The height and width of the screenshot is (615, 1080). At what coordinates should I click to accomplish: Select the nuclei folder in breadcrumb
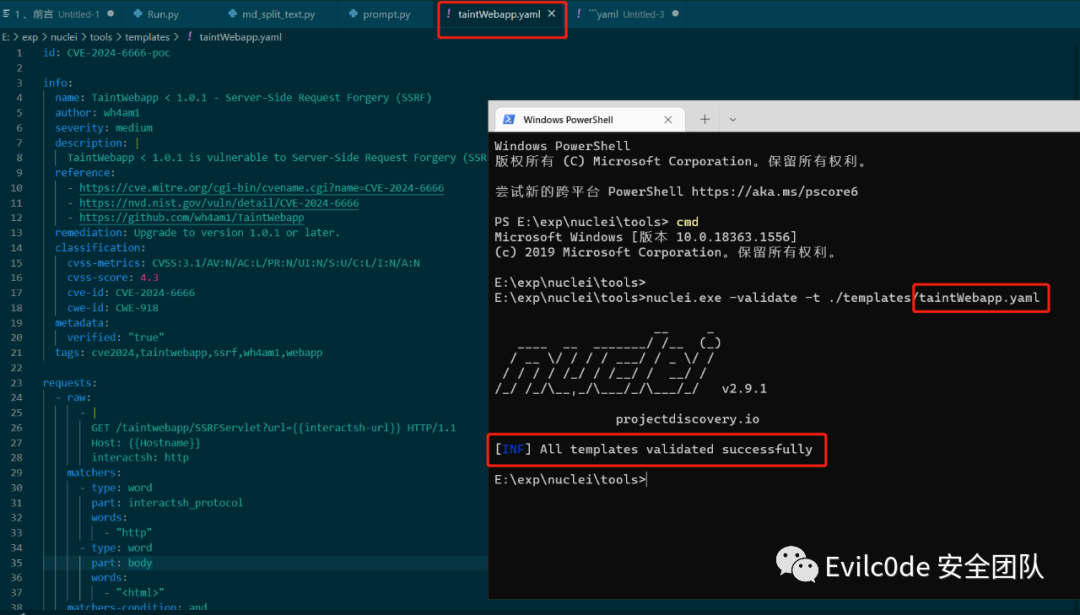[63, 37]
